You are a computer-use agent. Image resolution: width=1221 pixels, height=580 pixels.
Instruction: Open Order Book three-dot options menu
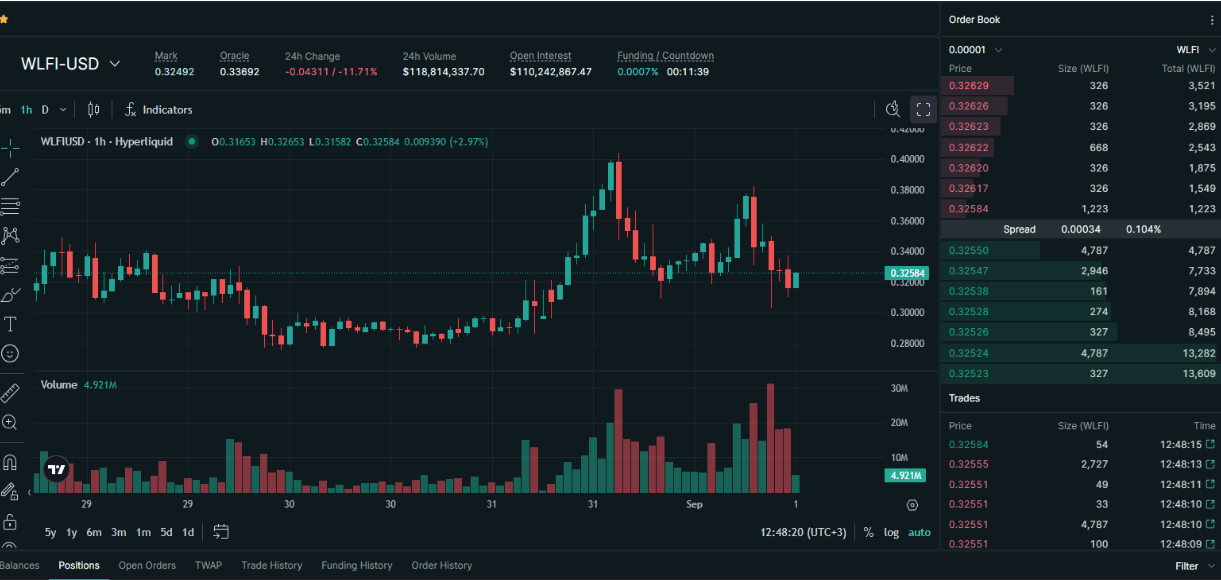pyautogui.click(x=1212, y=20)
